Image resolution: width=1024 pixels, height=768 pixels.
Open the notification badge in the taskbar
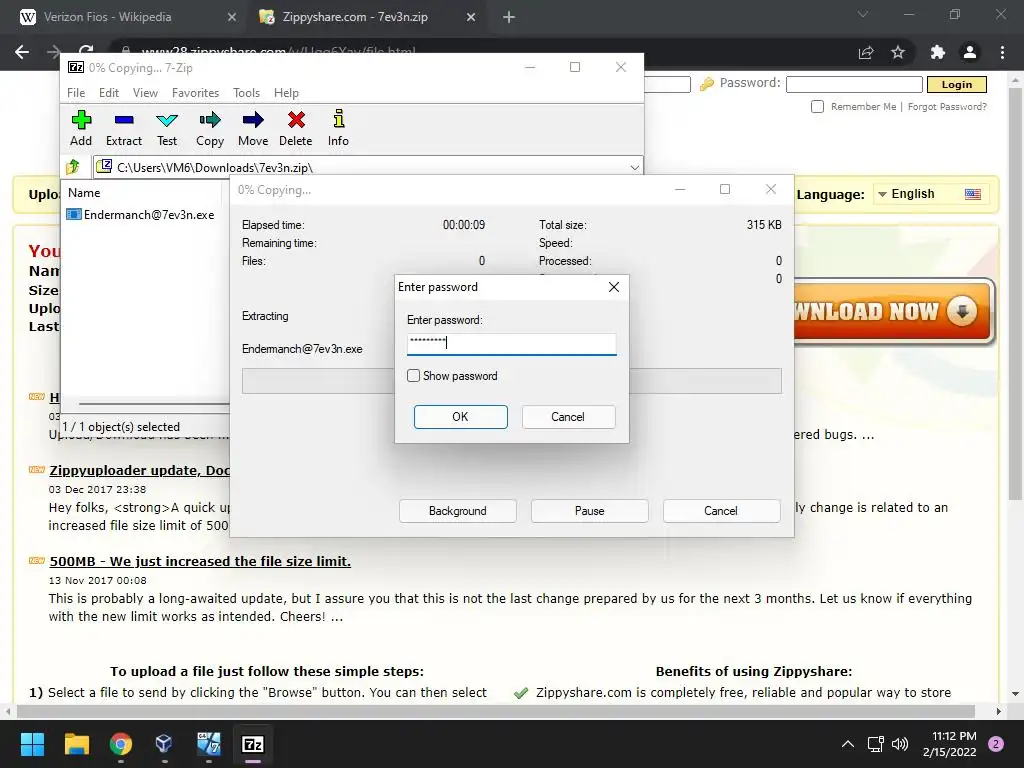(996, 744)
